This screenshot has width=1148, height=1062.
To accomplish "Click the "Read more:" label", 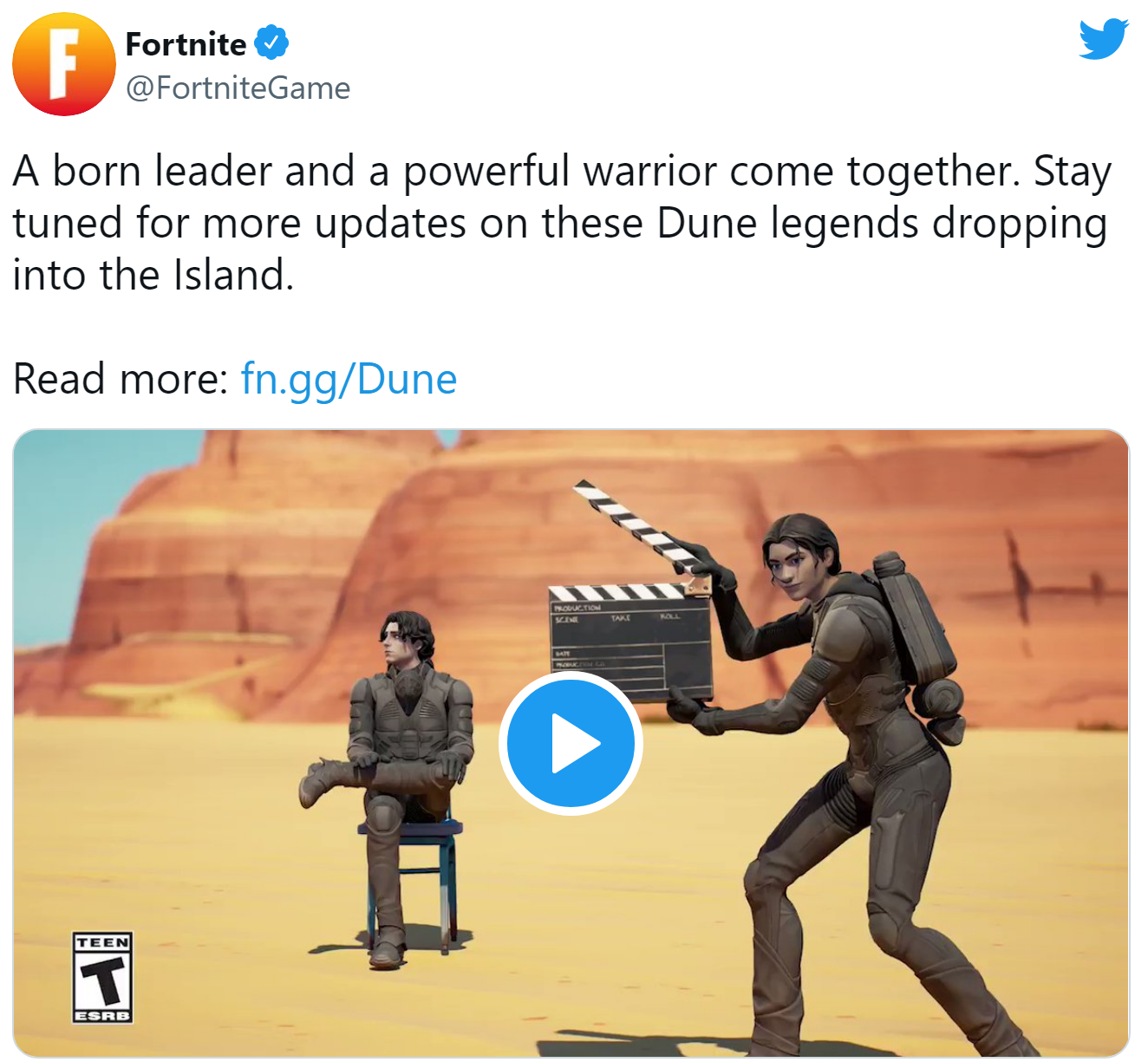I will (121, 379).
